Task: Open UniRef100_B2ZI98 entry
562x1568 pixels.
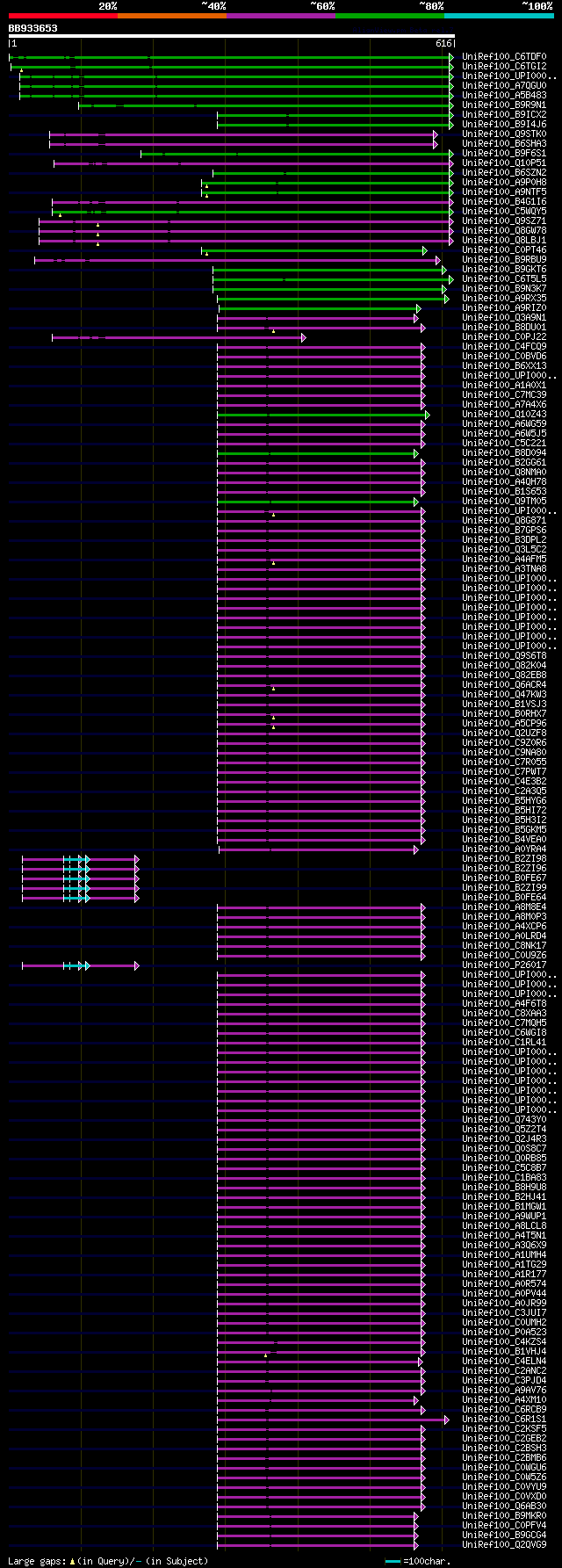Action: [x=505, y=859]
